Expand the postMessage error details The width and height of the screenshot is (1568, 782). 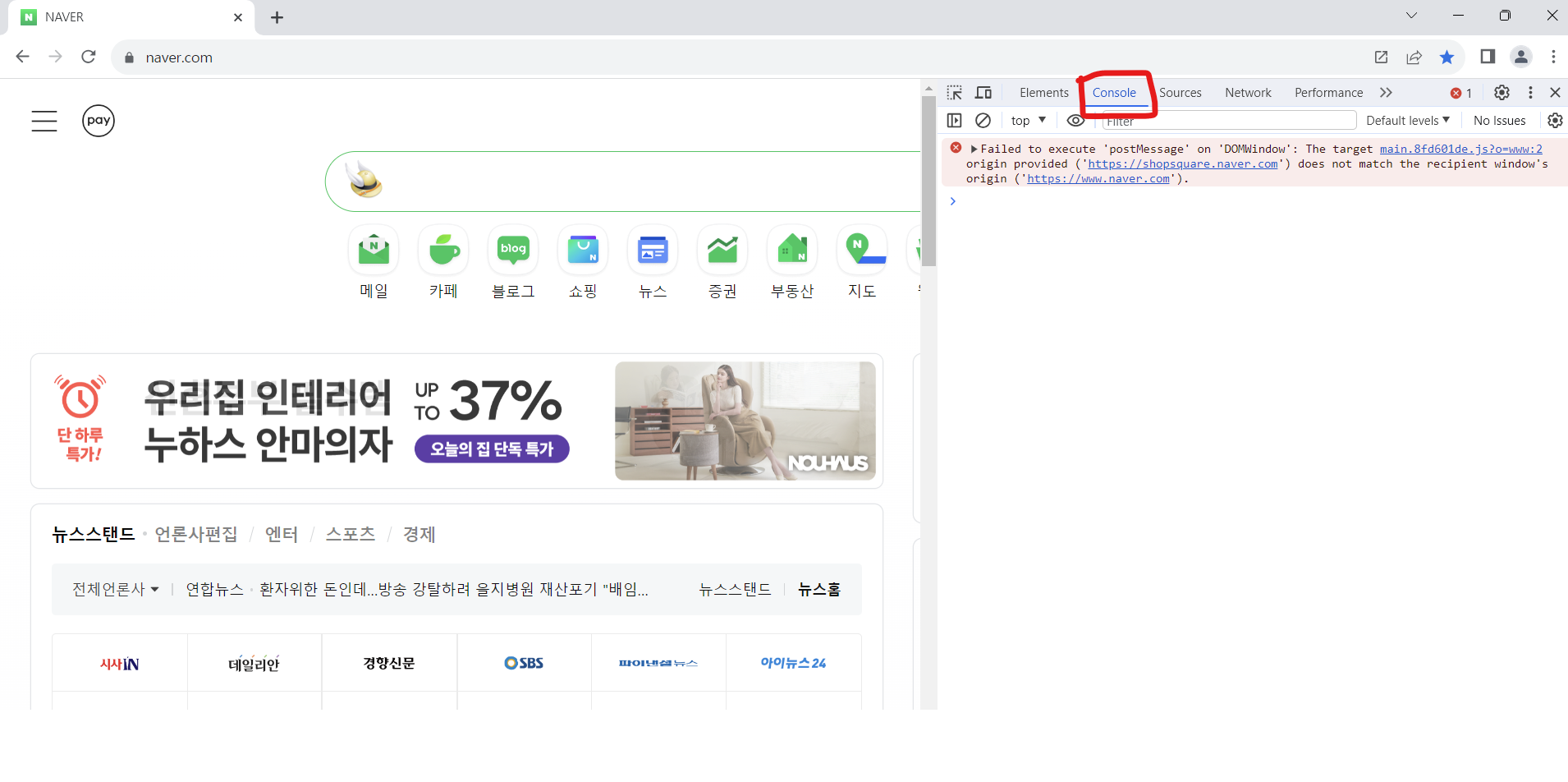[x=974, y=149]
